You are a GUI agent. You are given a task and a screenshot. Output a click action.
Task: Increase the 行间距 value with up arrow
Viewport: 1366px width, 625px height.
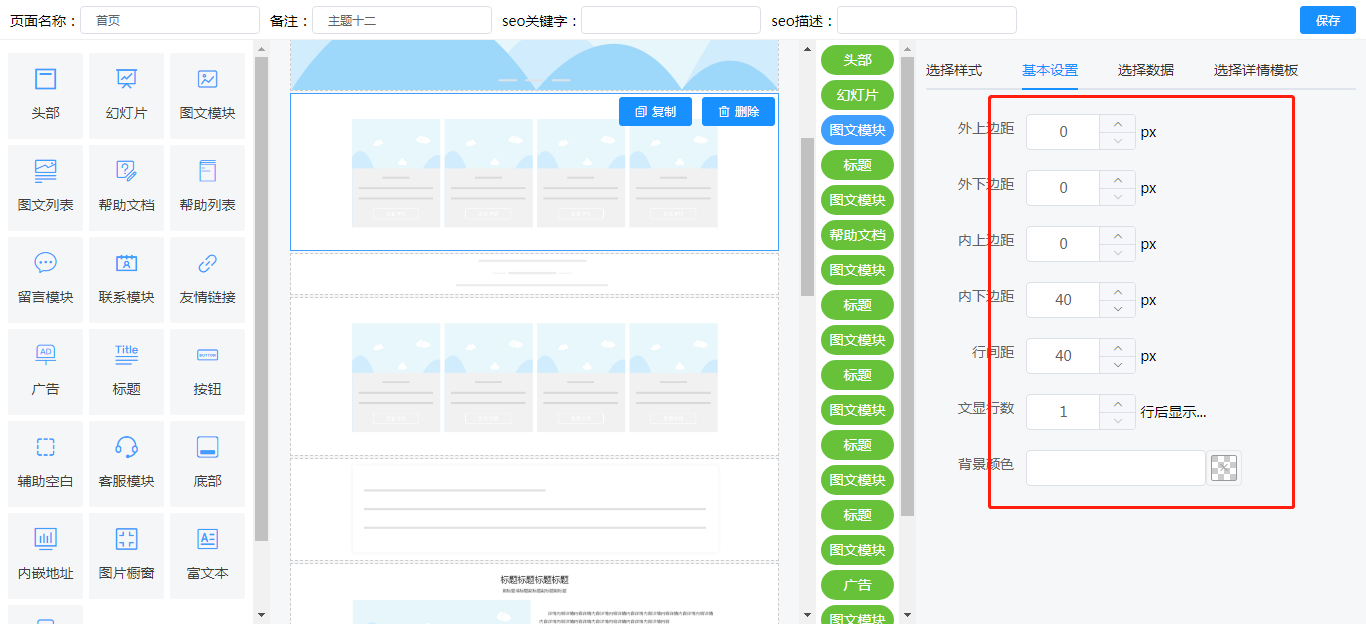coord(1117,348)
